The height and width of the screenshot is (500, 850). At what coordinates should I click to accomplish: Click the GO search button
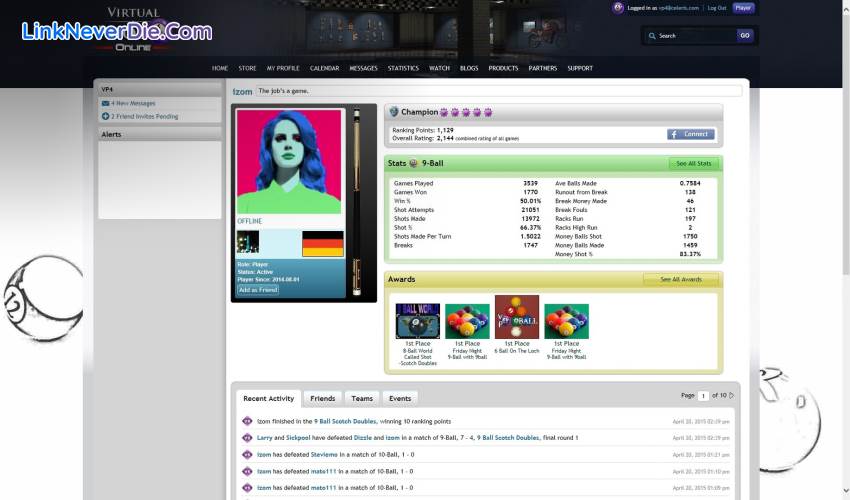[745, 35]
